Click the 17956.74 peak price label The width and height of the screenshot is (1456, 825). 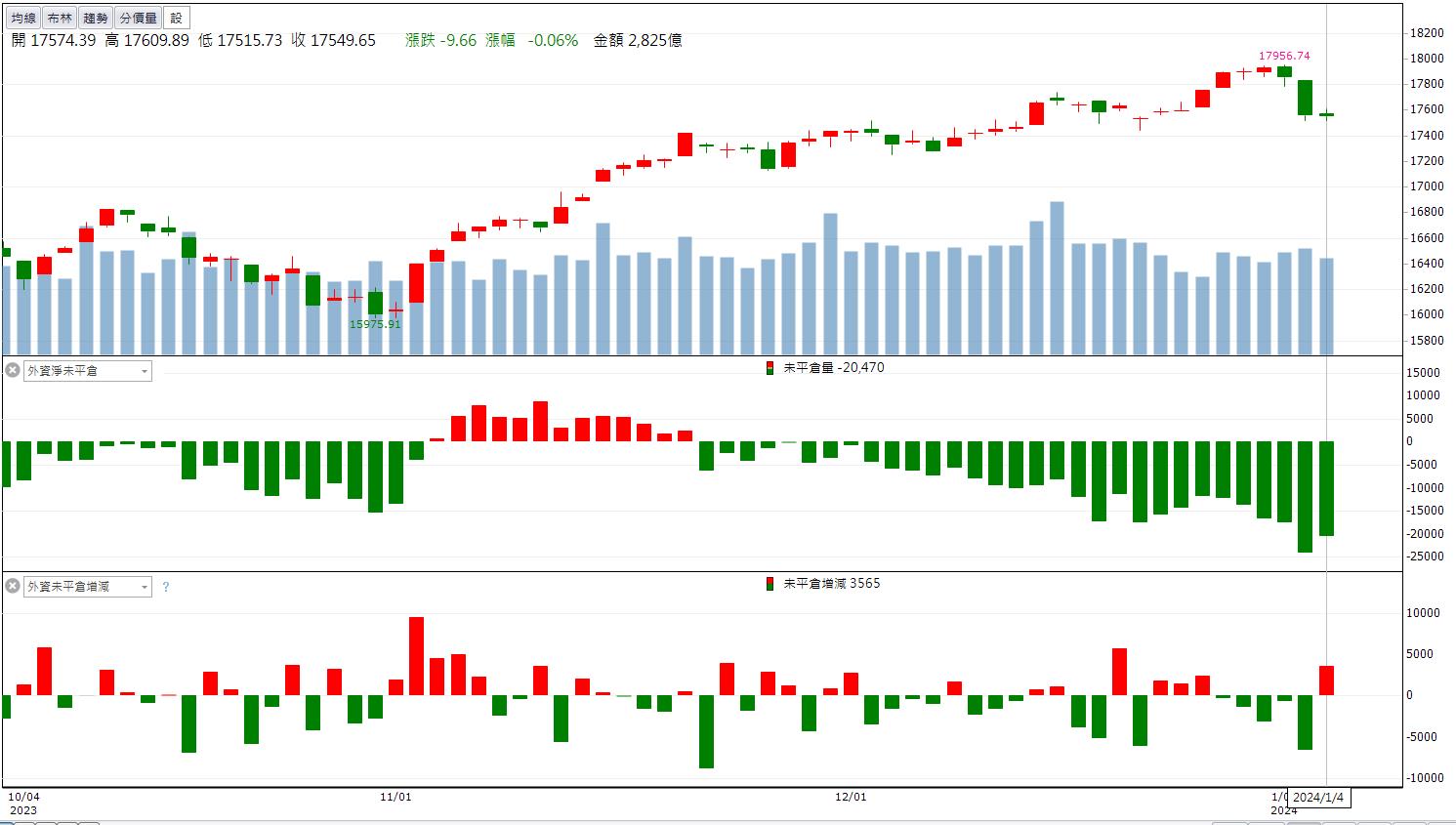point(1284,57)
